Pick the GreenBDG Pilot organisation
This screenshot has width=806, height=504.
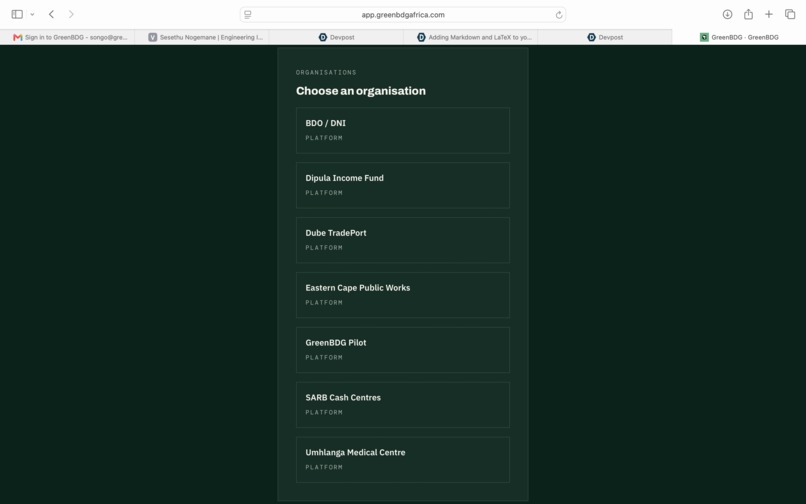(403, 350)
